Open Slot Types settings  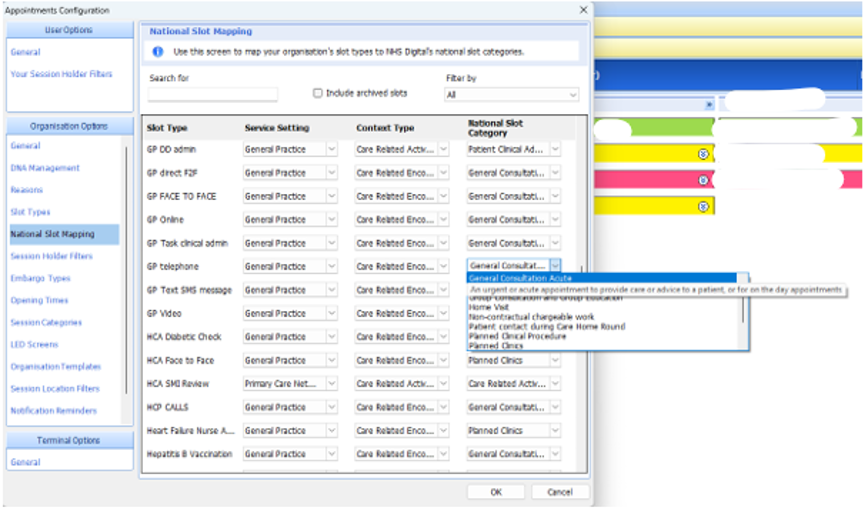tap(30, 212)
